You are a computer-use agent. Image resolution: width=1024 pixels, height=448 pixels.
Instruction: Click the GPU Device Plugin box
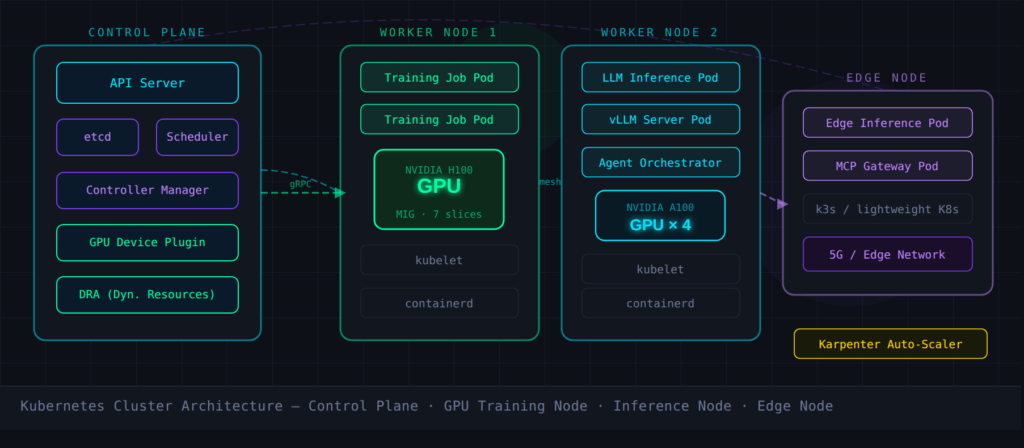(x=147, y=242)
